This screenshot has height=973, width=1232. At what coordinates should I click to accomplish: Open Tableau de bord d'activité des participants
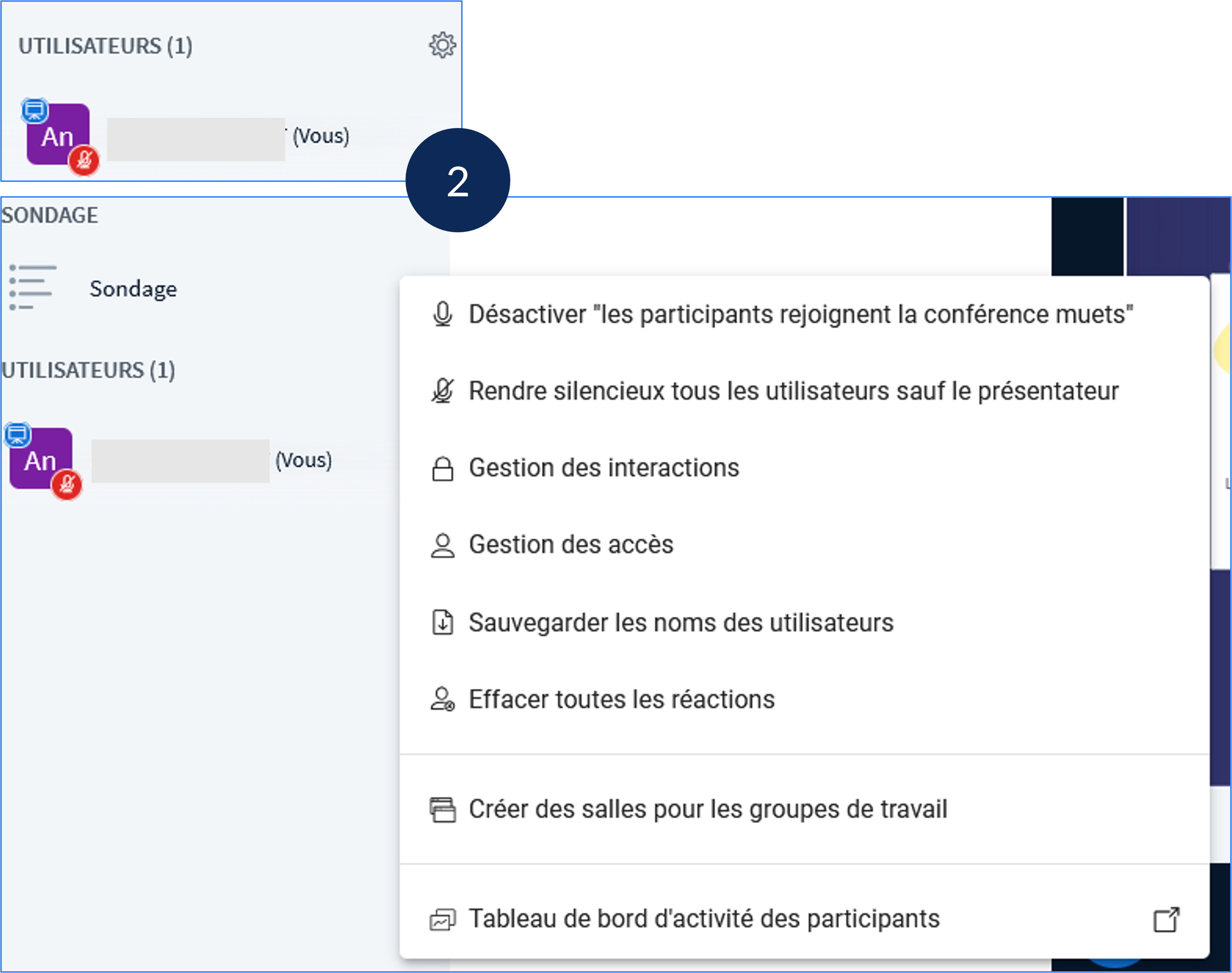pos(704,919)
